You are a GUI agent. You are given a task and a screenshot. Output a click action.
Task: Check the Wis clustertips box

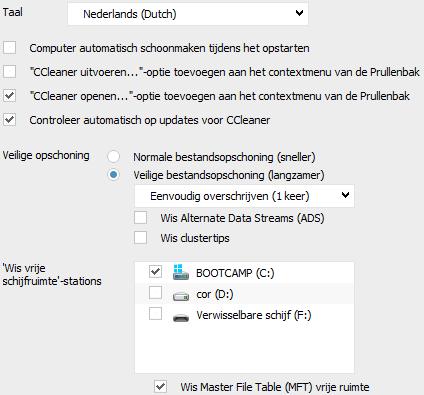click(x=140, y=238)
